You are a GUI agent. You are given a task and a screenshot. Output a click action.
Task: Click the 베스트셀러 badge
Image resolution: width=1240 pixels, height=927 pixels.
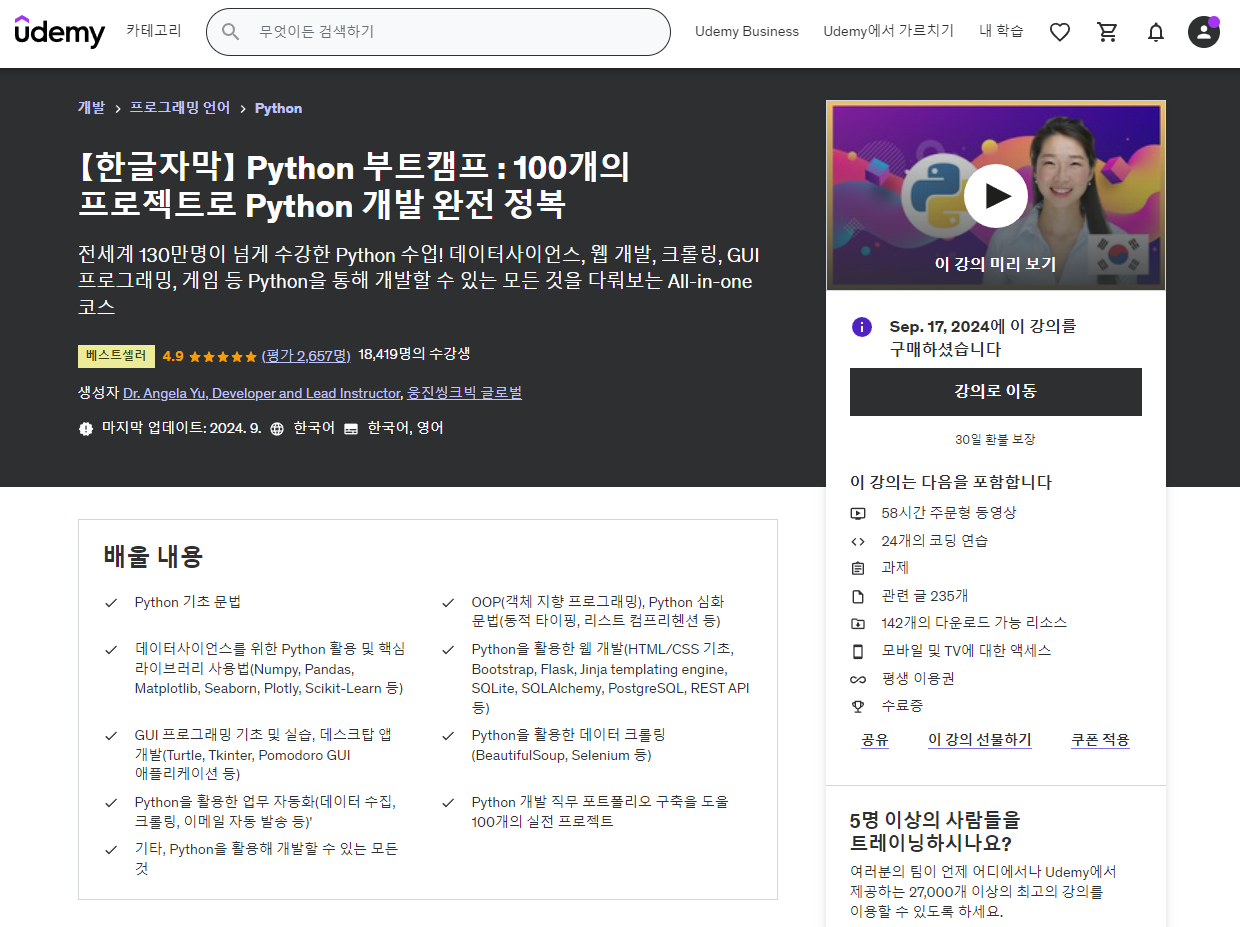116,356
